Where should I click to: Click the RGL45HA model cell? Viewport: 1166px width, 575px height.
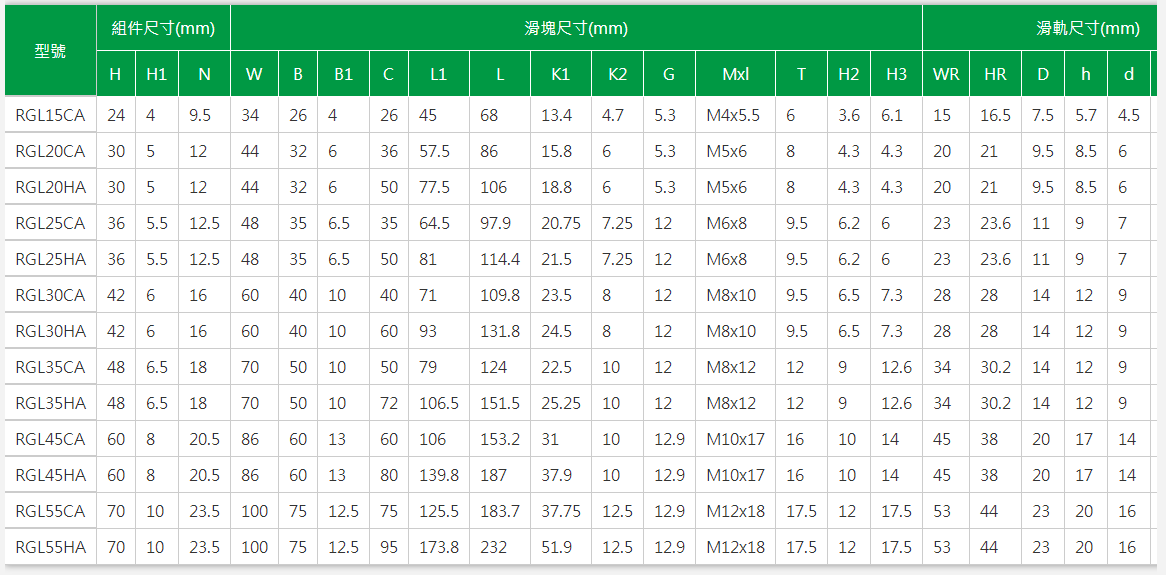(x=50, y=475)
